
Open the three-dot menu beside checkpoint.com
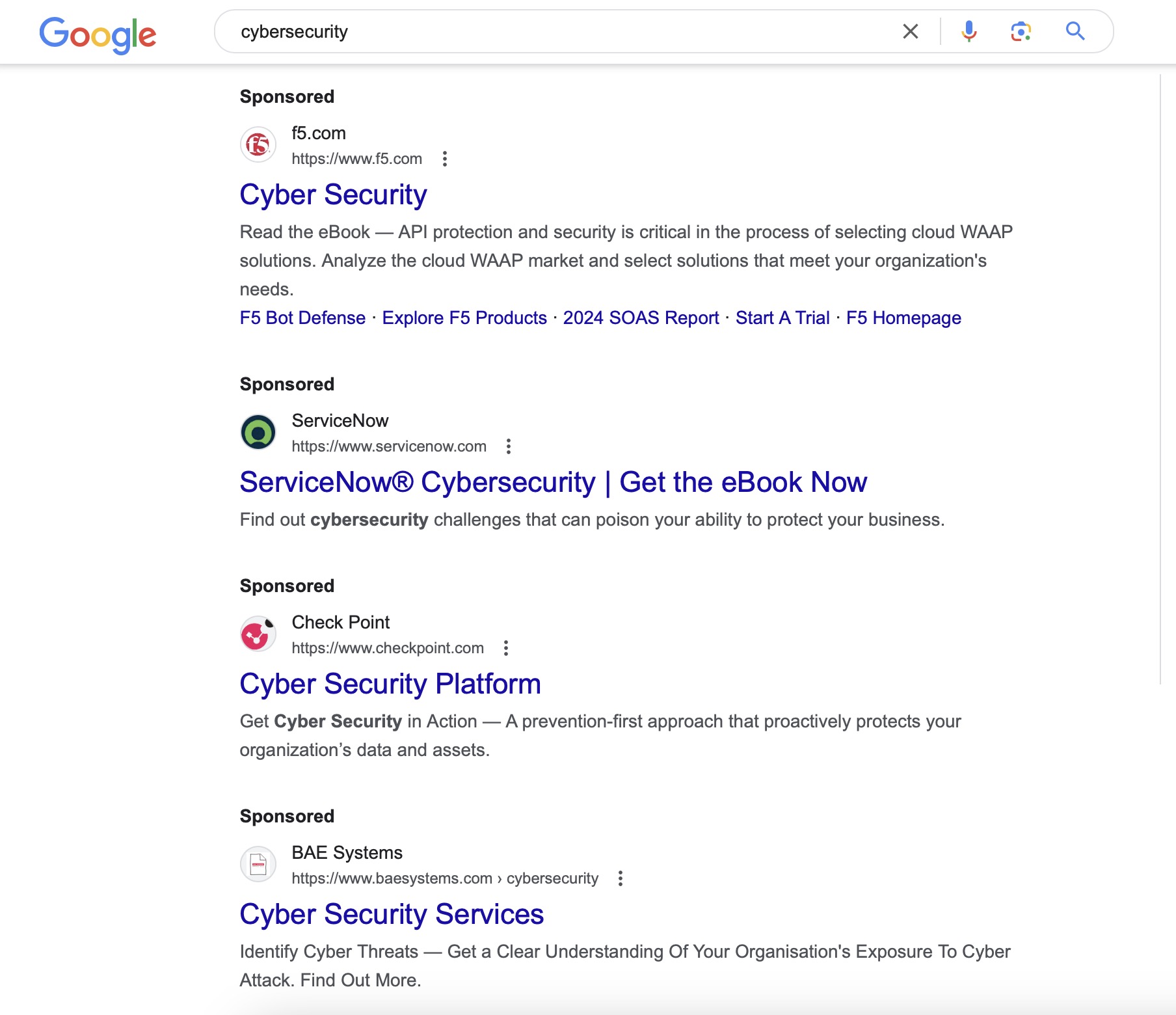pyautogui.click(x=505, y=647)
